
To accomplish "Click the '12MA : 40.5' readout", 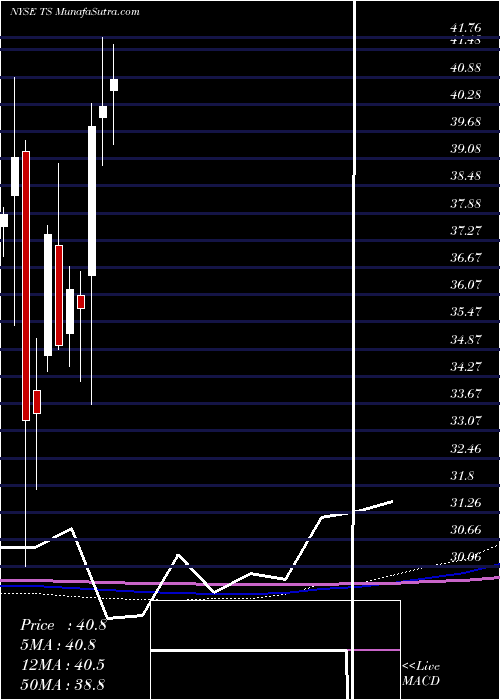I will tap(62, 664).
